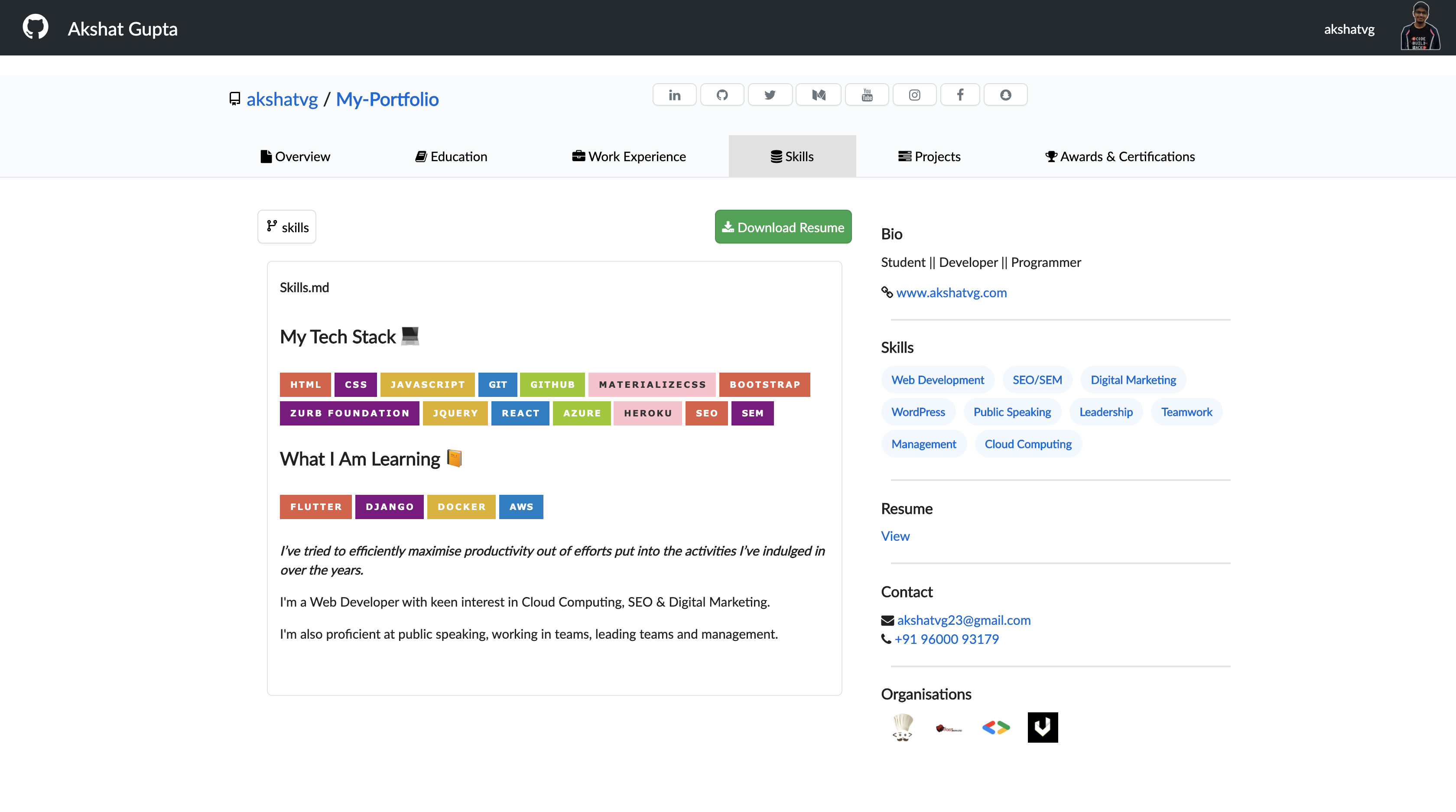1456x812 pixels.
Task: Open the My-Portfolio repository link
Action: pos(387,100)
